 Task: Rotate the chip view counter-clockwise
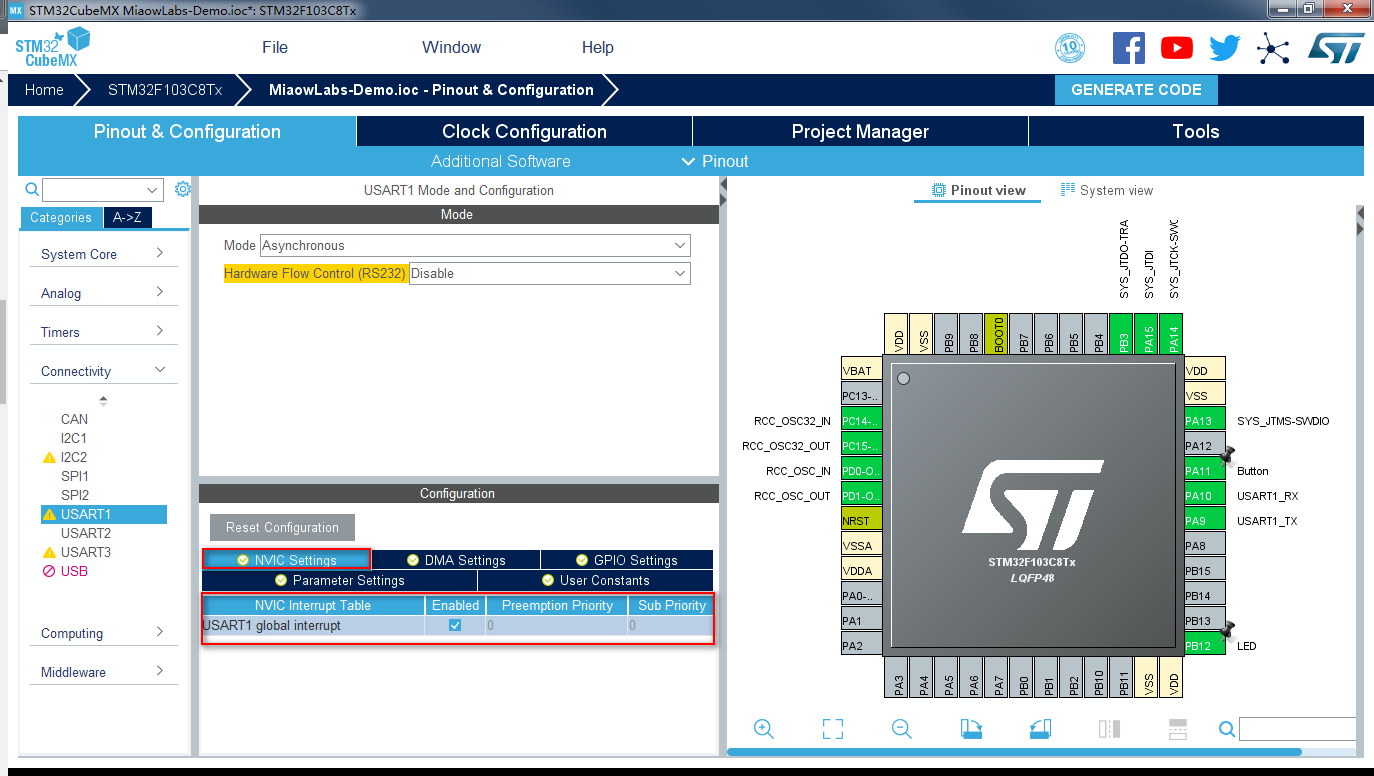pos(1040,729)
